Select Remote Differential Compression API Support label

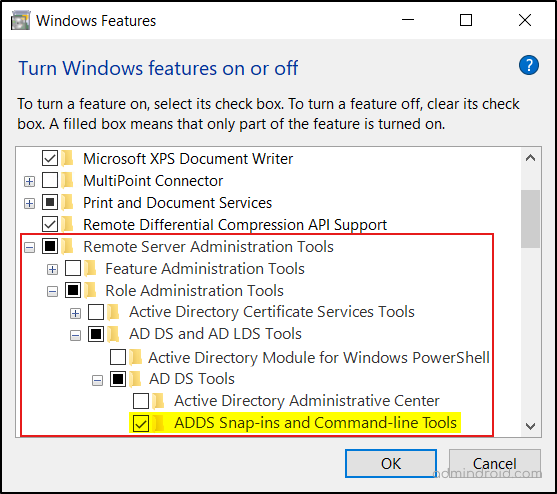(x=235, y=225)
